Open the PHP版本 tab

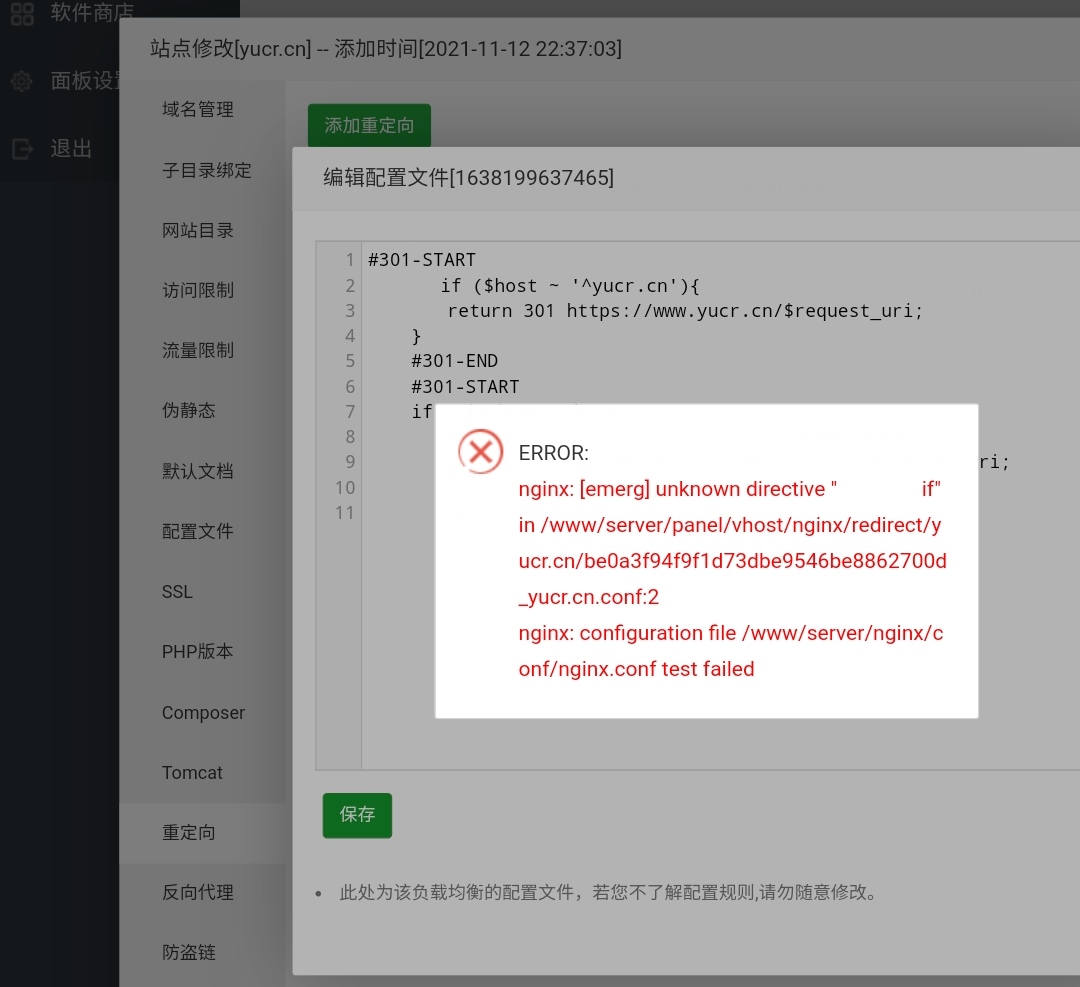click(198, 652)
